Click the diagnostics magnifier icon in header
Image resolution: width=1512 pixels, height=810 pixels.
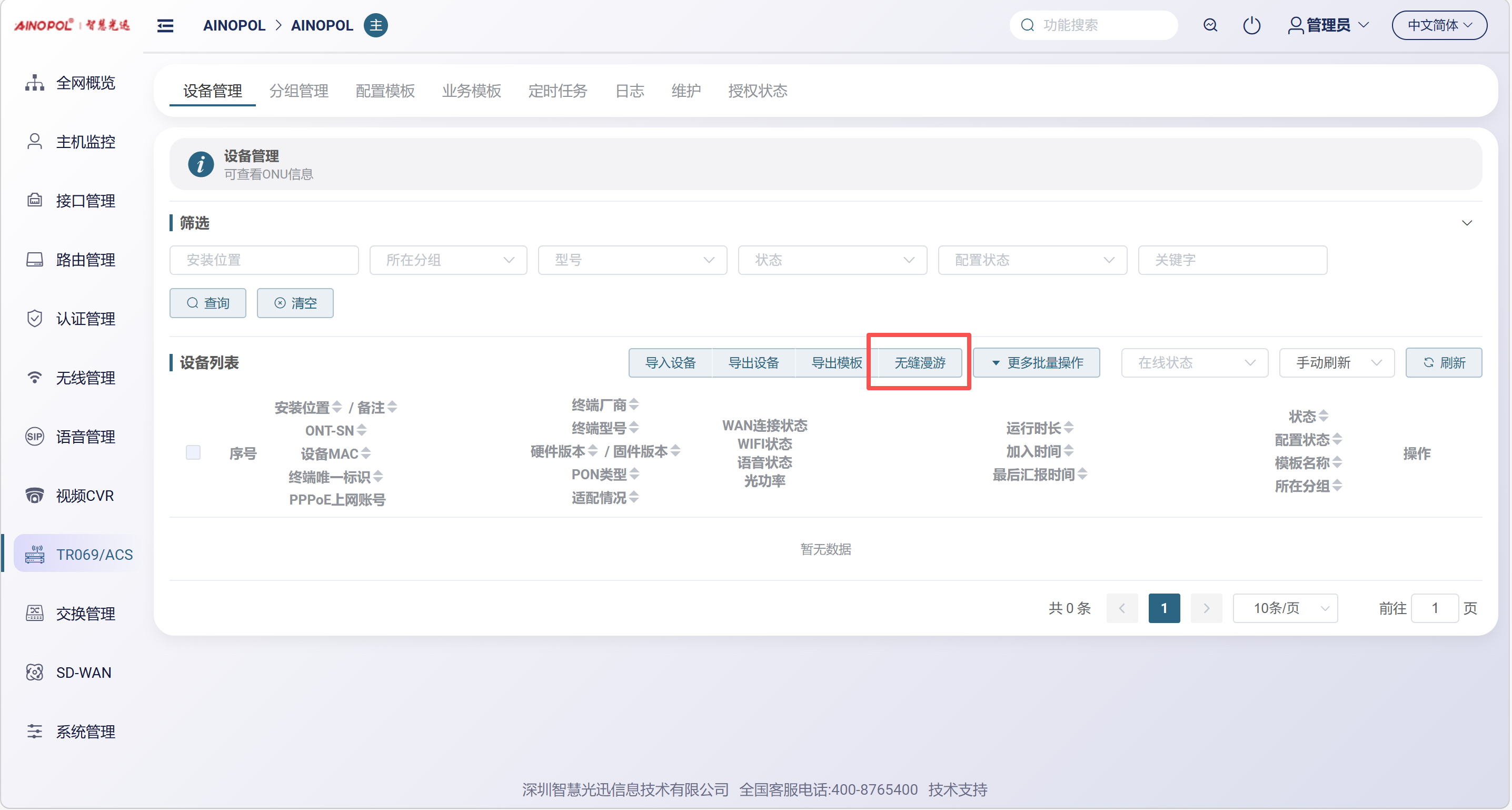[x=1210, y=25]
